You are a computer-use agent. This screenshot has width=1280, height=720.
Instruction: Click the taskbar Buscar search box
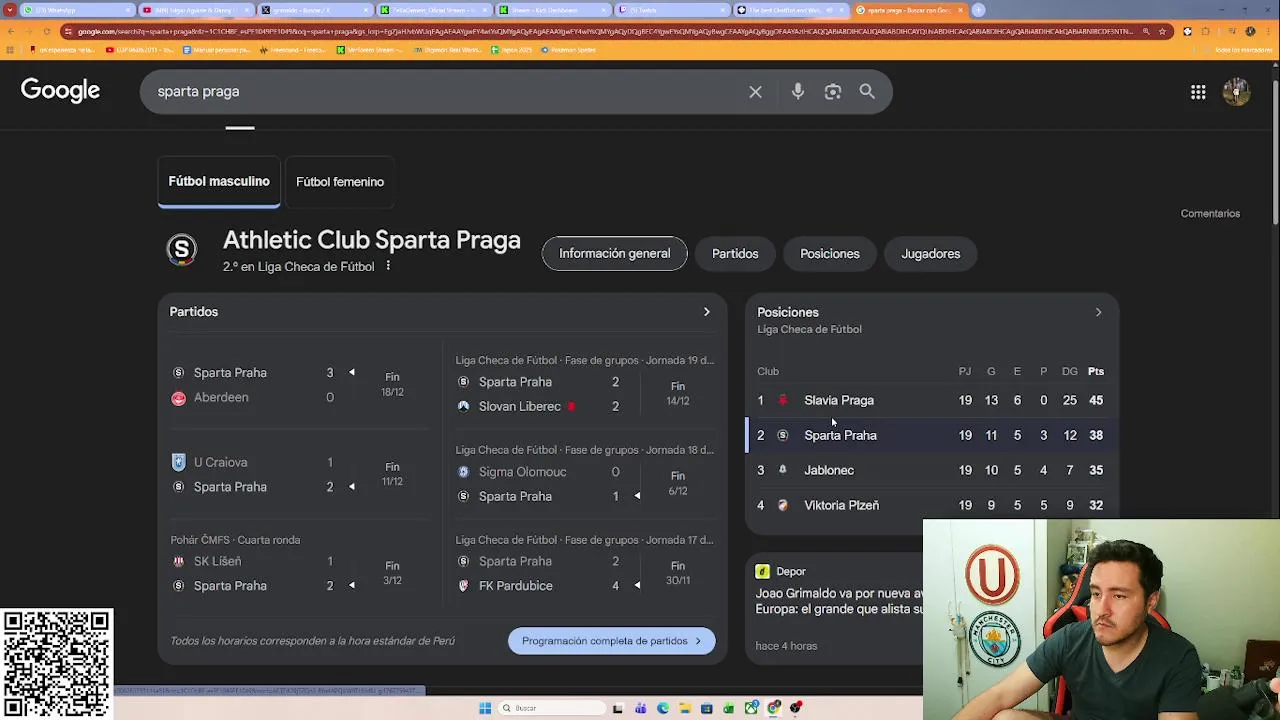coord(553,708)
